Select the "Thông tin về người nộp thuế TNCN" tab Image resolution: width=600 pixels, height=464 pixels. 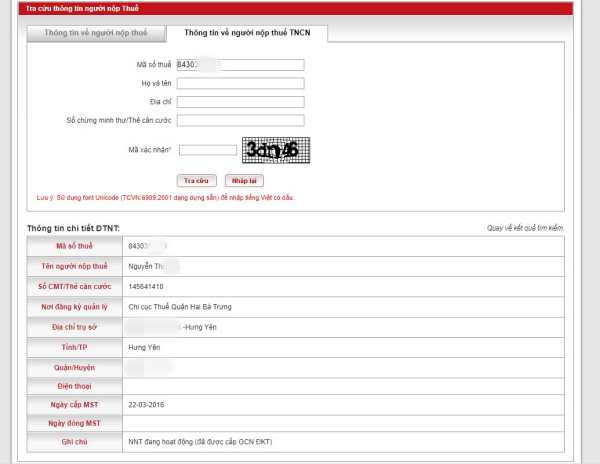pos(246,33)
